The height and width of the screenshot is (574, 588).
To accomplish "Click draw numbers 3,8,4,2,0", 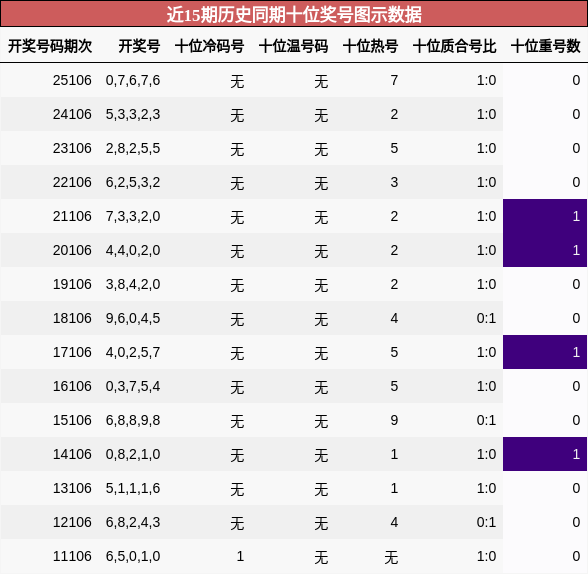I will (x=133, y=284).
